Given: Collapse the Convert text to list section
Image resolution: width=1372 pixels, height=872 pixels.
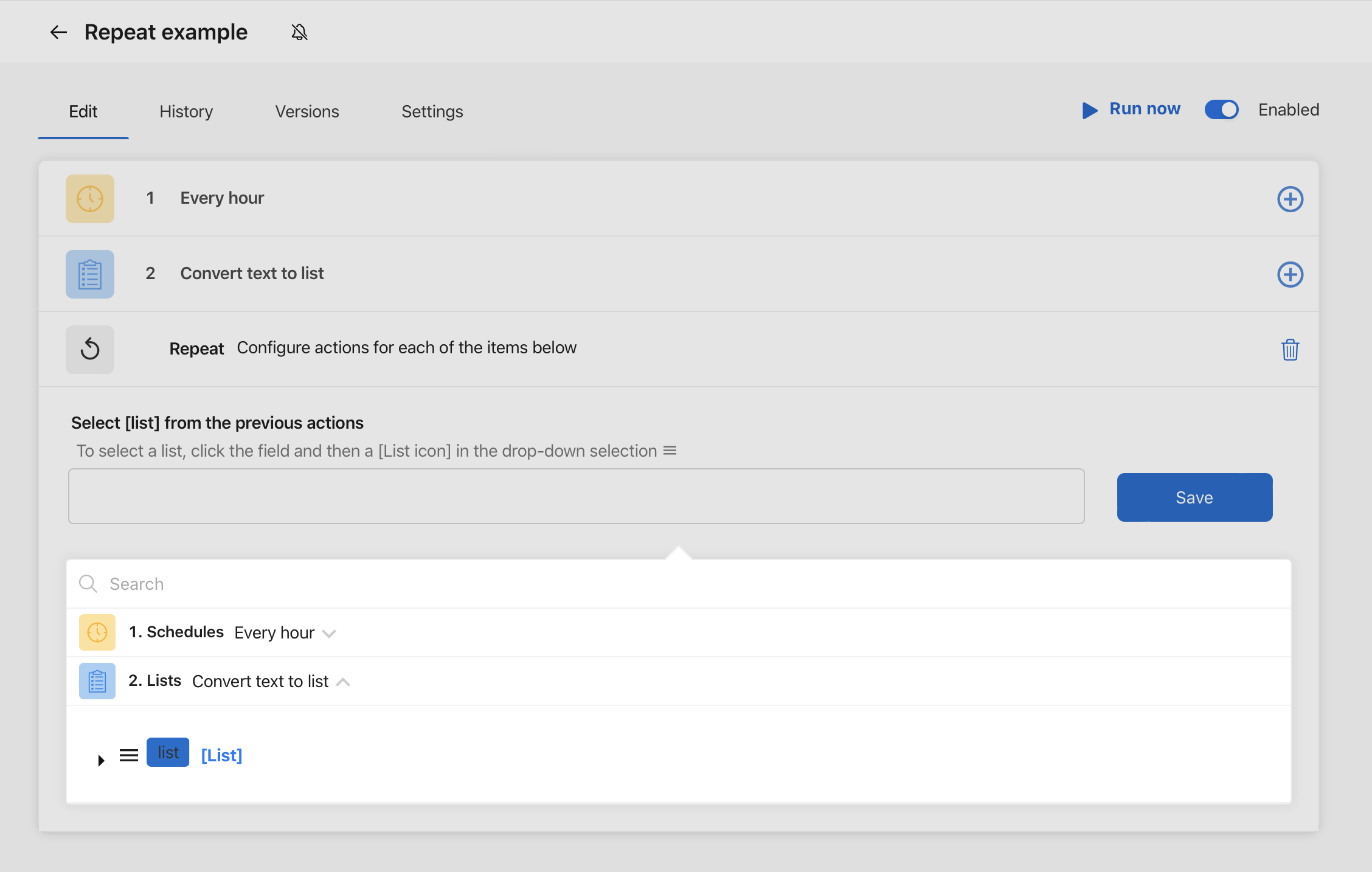Looking at the screenshot, I should click(x=344, y=682).
